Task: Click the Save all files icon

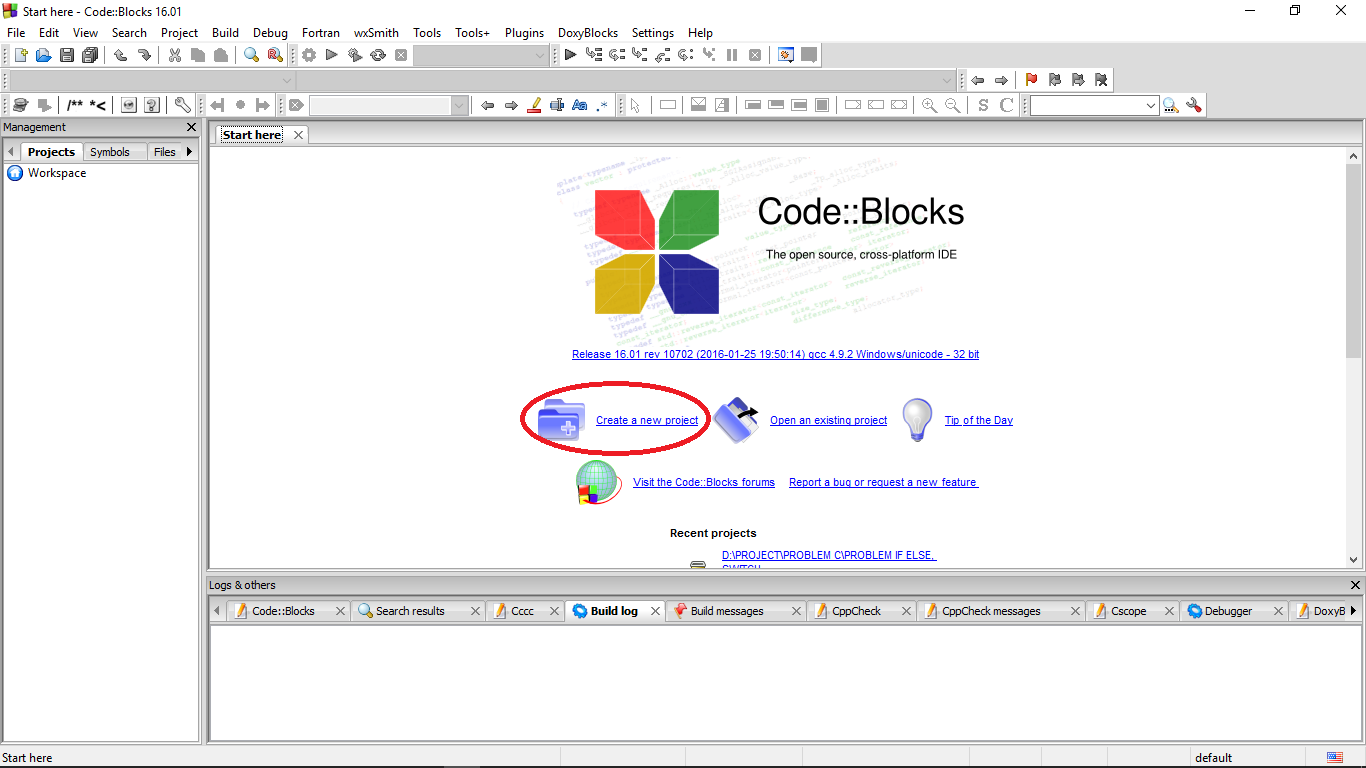Action: pyautogui.click(x=90, y=55)
